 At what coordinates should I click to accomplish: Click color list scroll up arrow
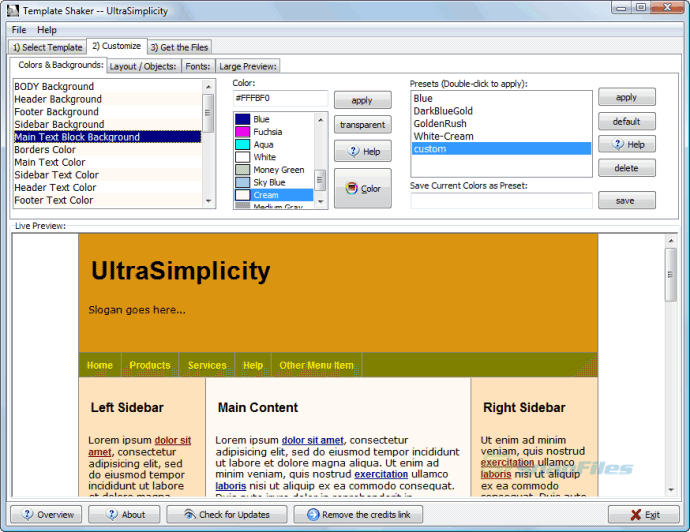320,120
